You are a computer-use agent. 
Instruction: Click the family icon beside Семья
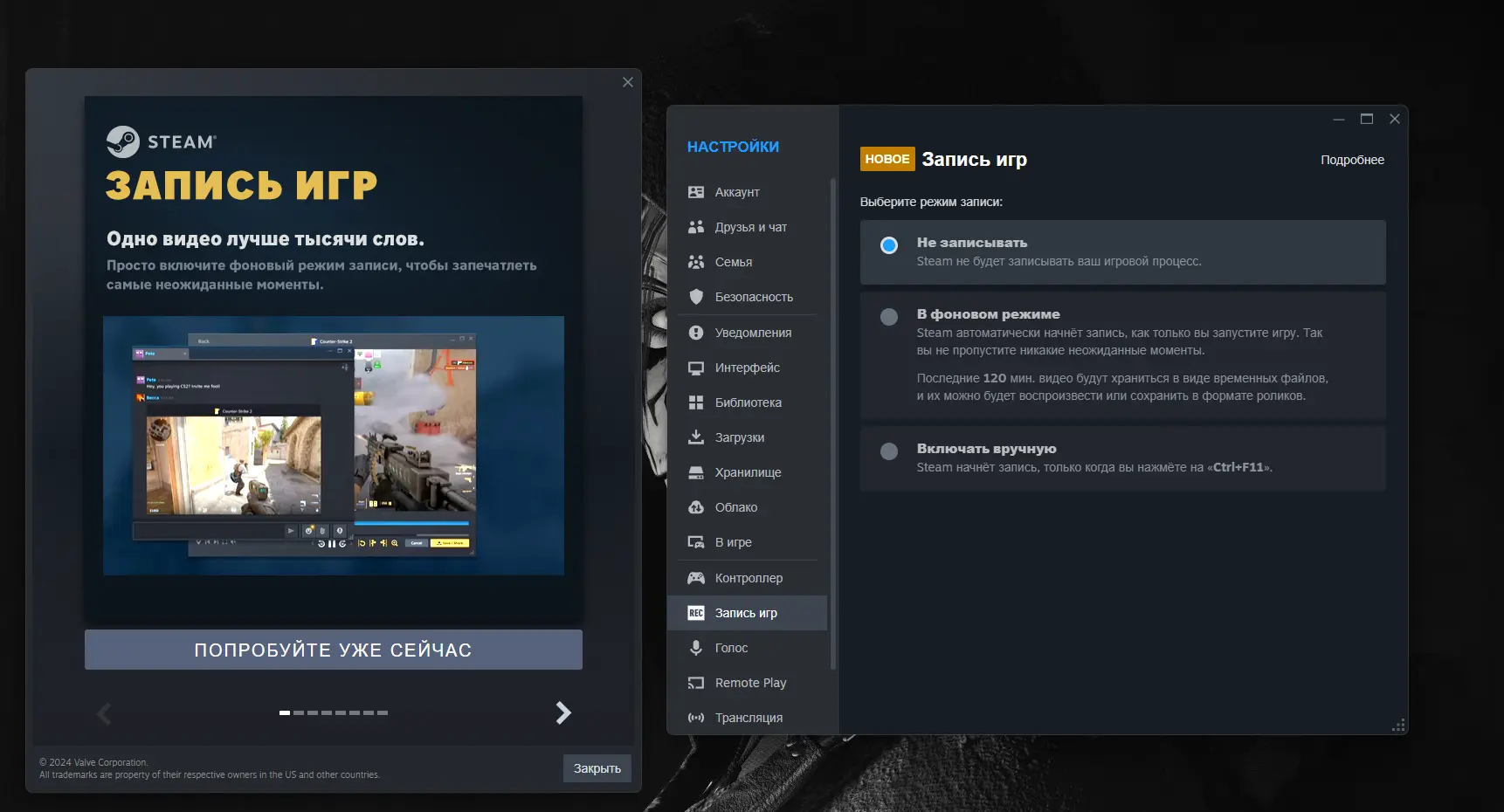click(696, 262)
